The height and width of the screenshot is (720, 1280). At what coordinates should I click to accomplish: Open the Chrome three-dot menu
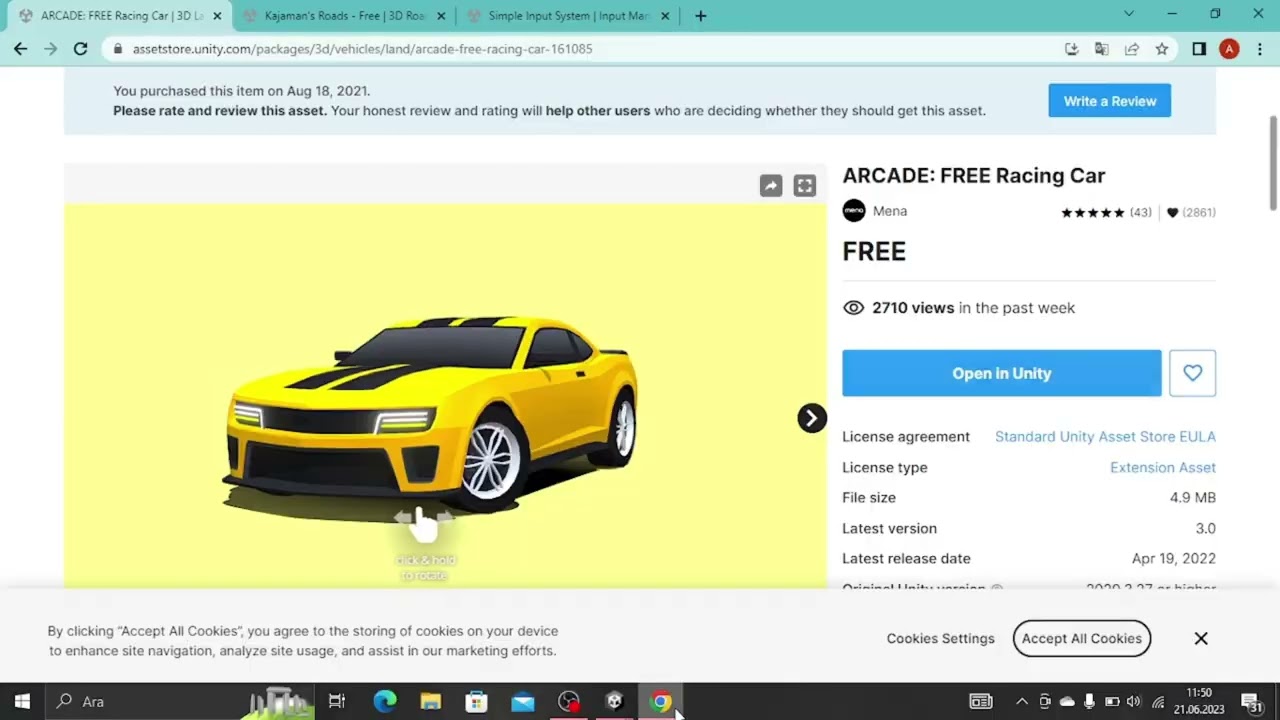1259,48
